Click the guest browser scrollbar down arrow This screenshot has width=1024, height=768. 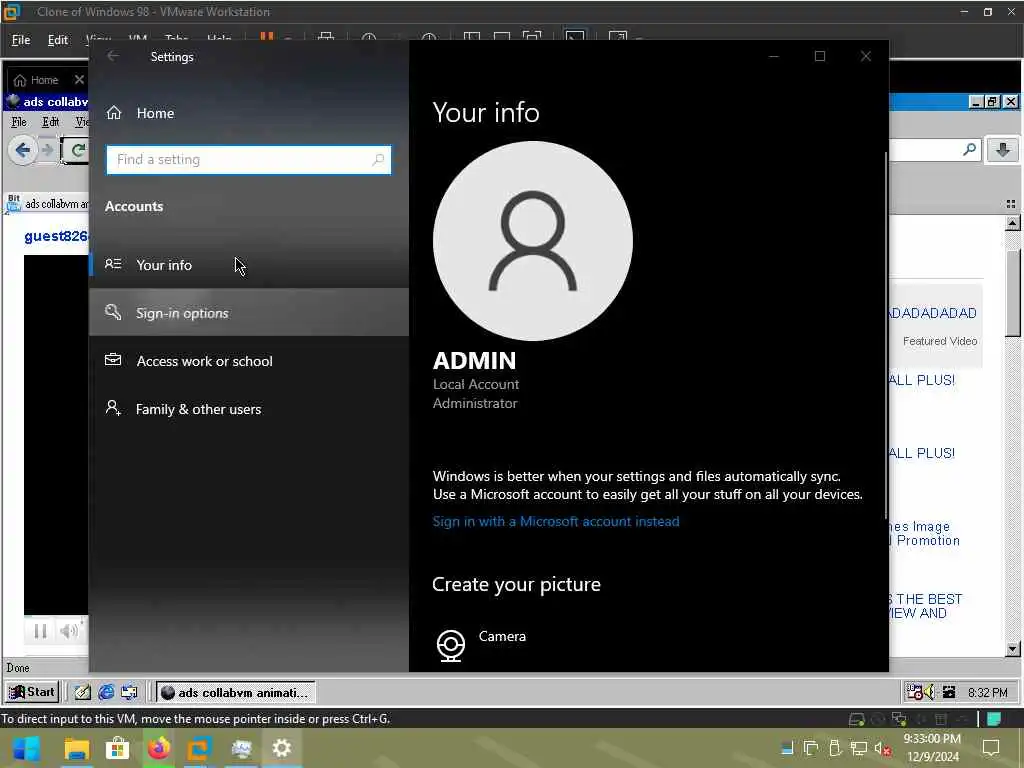(x=1012, y=648)
